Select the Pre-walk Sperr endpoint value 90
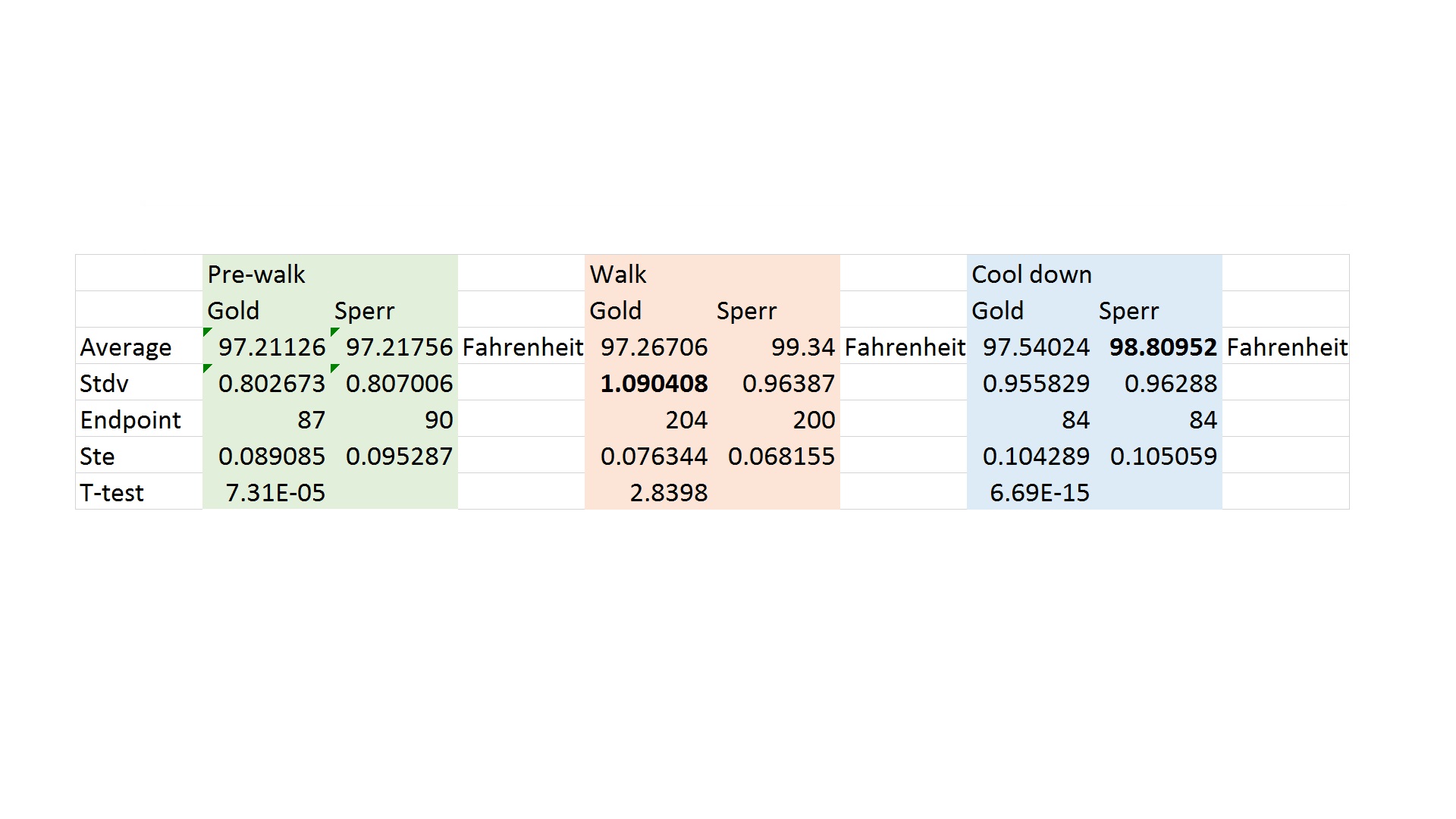Image resolution: width=1456 pixels, height=819 pixels. 438,420
